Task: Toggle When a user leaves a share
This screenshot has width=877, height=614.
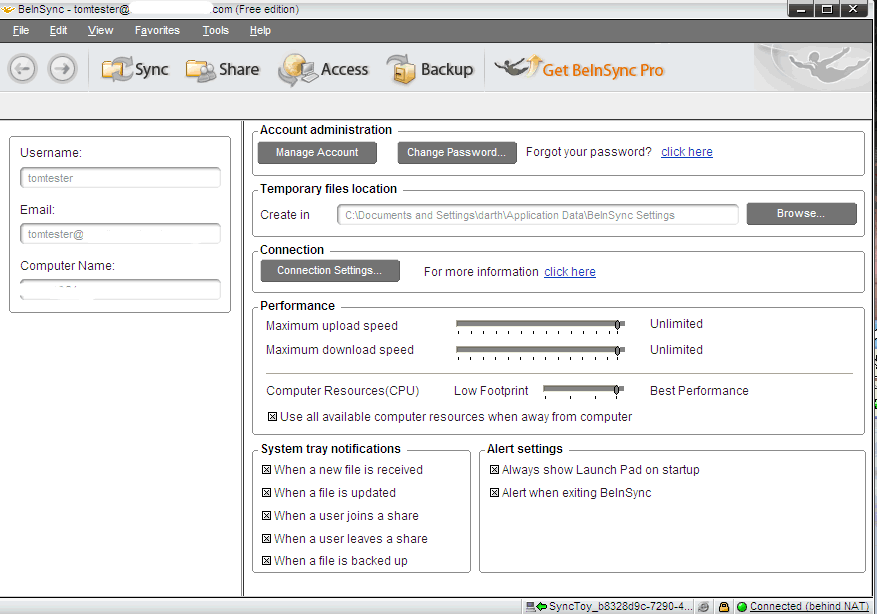Action: 267,539
